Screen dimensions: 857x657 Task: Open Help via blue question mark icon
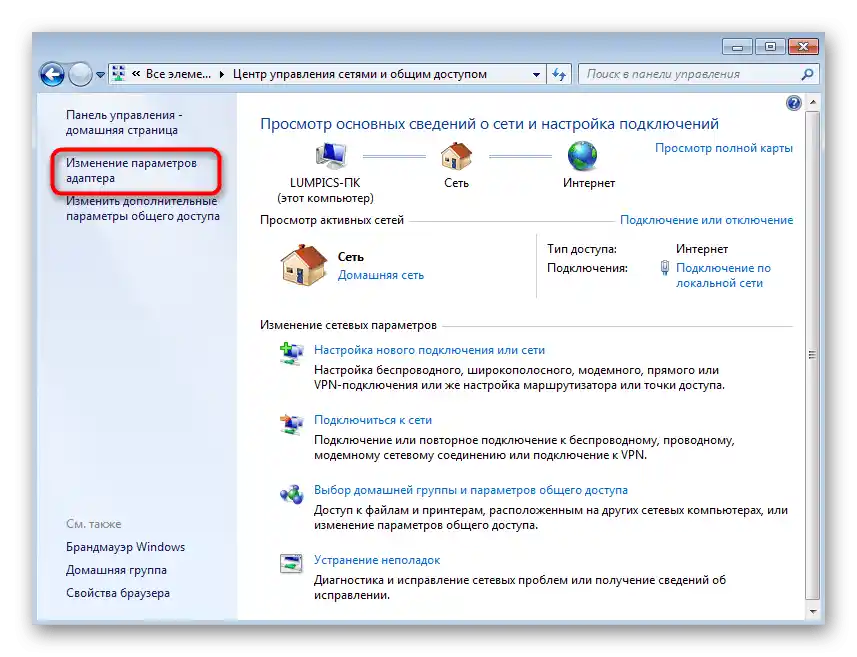pyautogui.click(x=793, y=103)
